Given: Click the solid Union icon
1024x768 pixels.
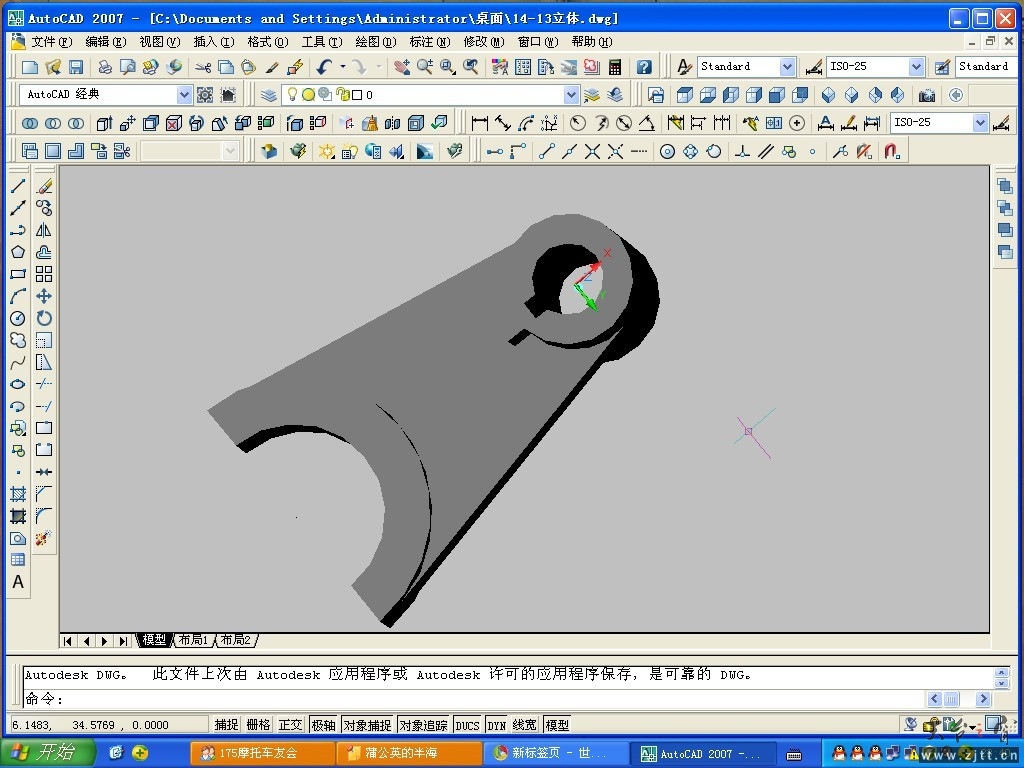Looking at the screenshot, I should click(x=30, y=123).
